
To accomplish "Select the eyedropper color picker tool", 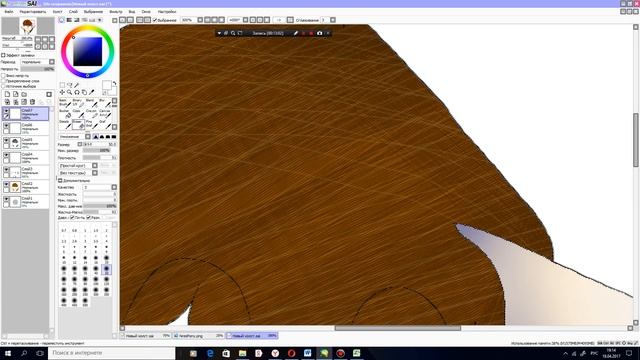I will pos(91,92).
